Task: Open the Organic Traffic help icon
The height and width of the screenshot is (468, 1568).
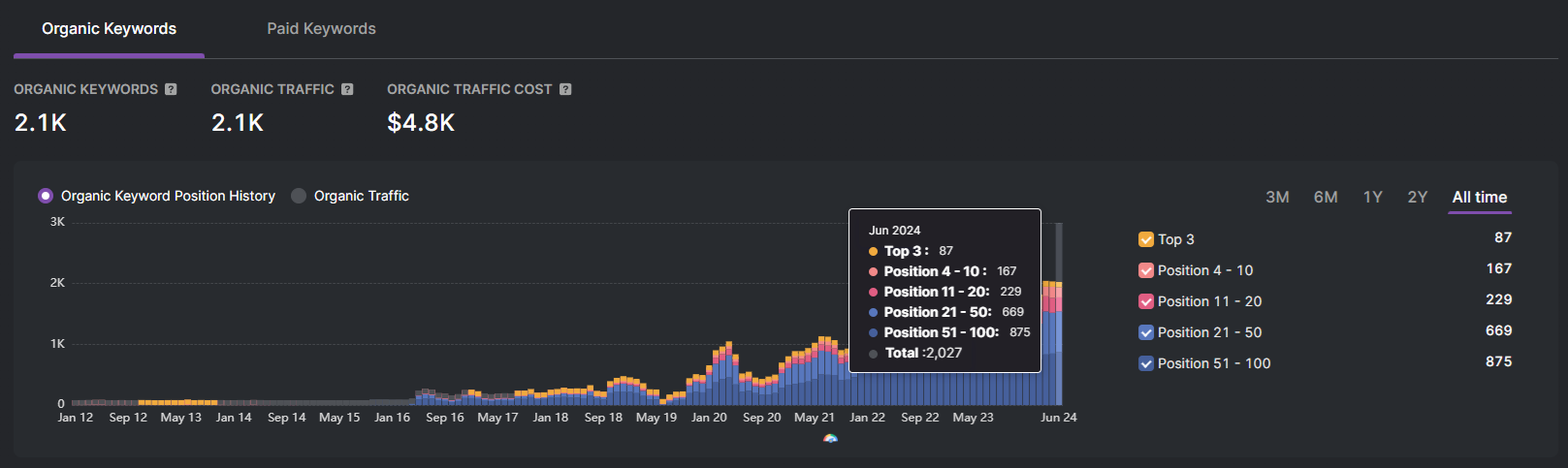Action: coord(347,89)
